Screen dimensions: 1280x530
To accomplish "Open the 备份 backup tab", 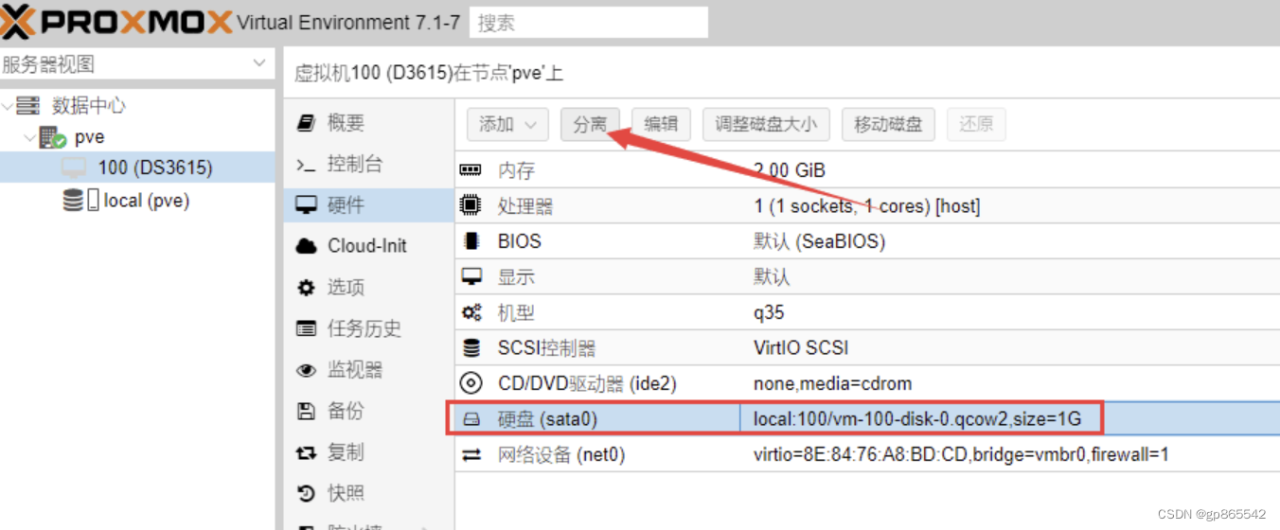I will click(x=369, y=411).
